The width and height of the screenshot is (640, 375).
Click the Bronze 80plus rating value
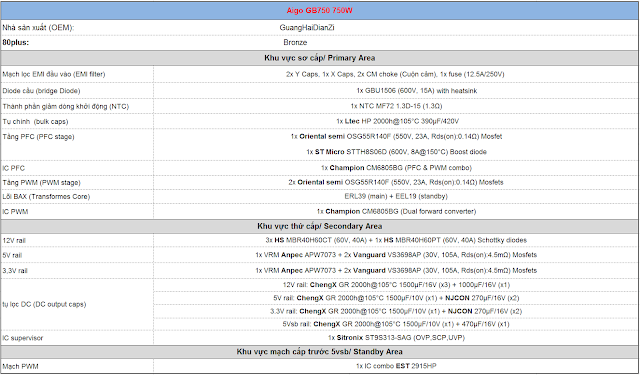(295, 42)
